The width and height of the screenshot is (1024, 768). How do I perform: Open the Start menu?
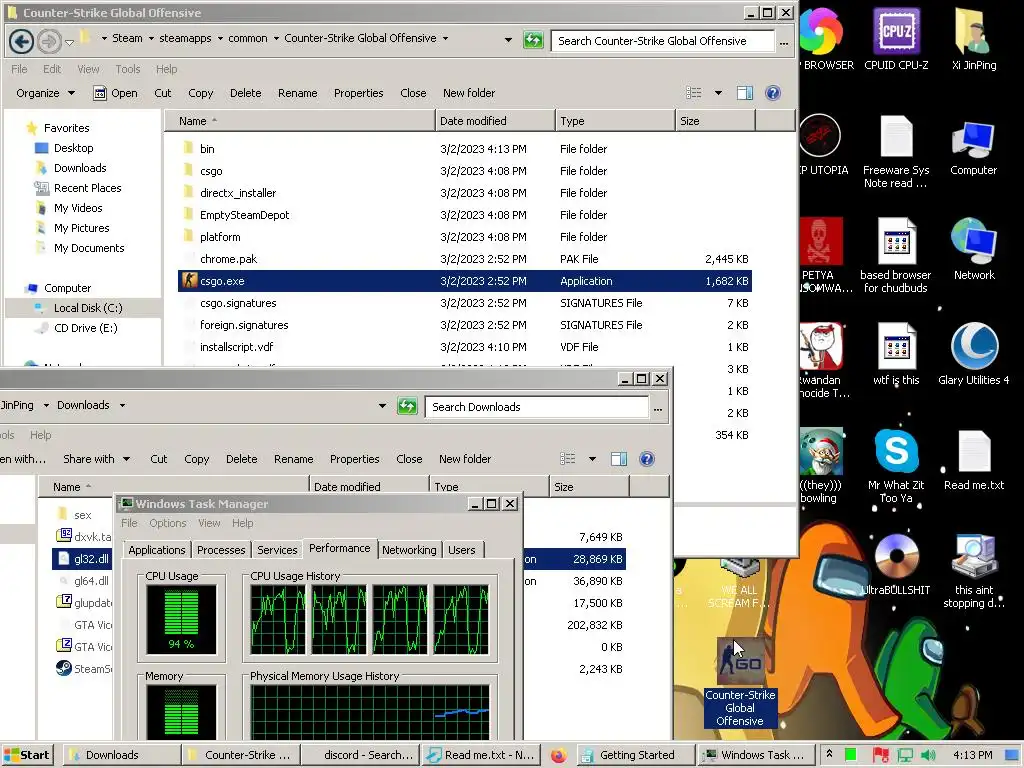[27, 755]
